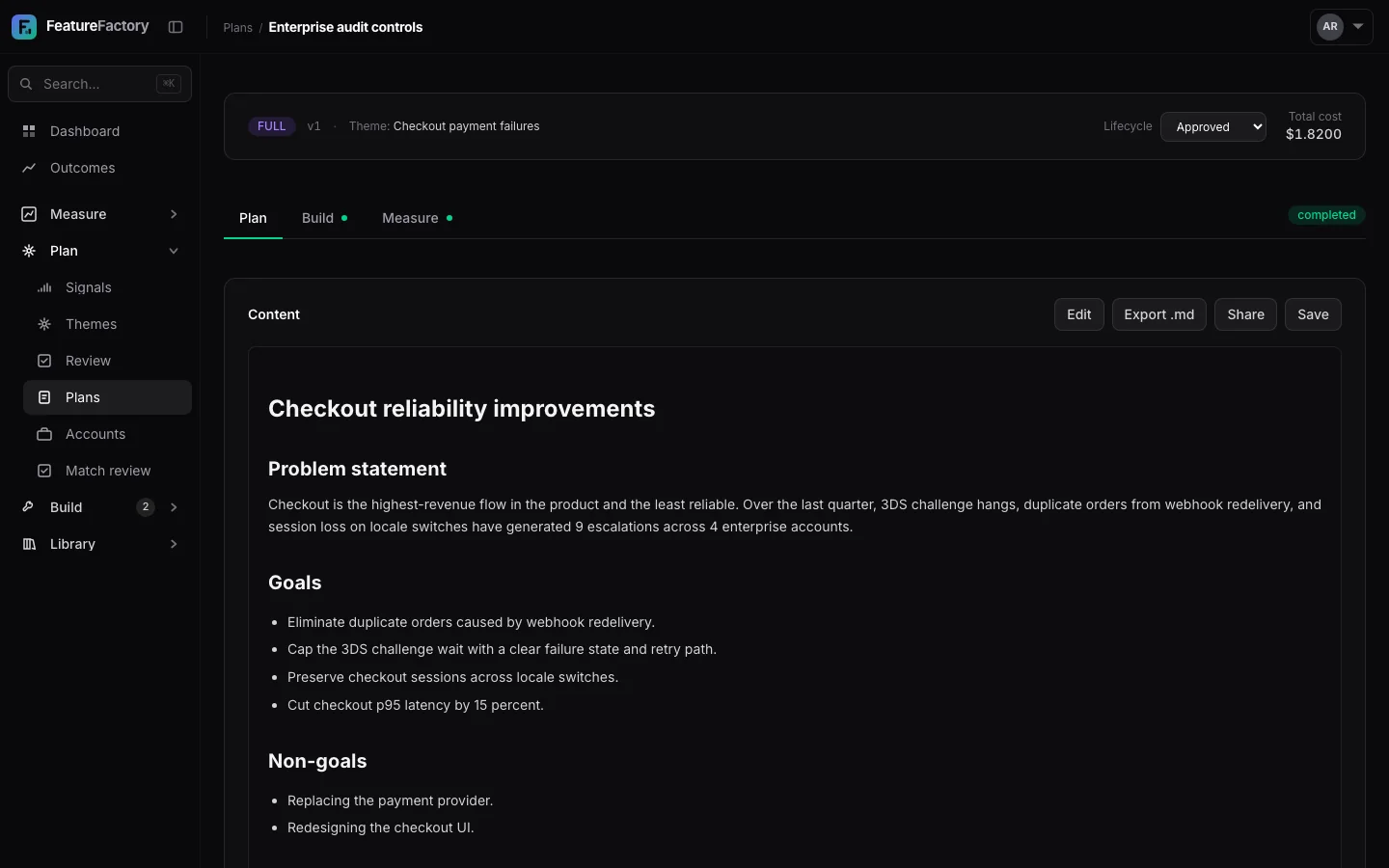The image size is (1389, 868).
Task: Click 'Cut checkout p95 latency' bullet
Action: (x=416, y=705)
